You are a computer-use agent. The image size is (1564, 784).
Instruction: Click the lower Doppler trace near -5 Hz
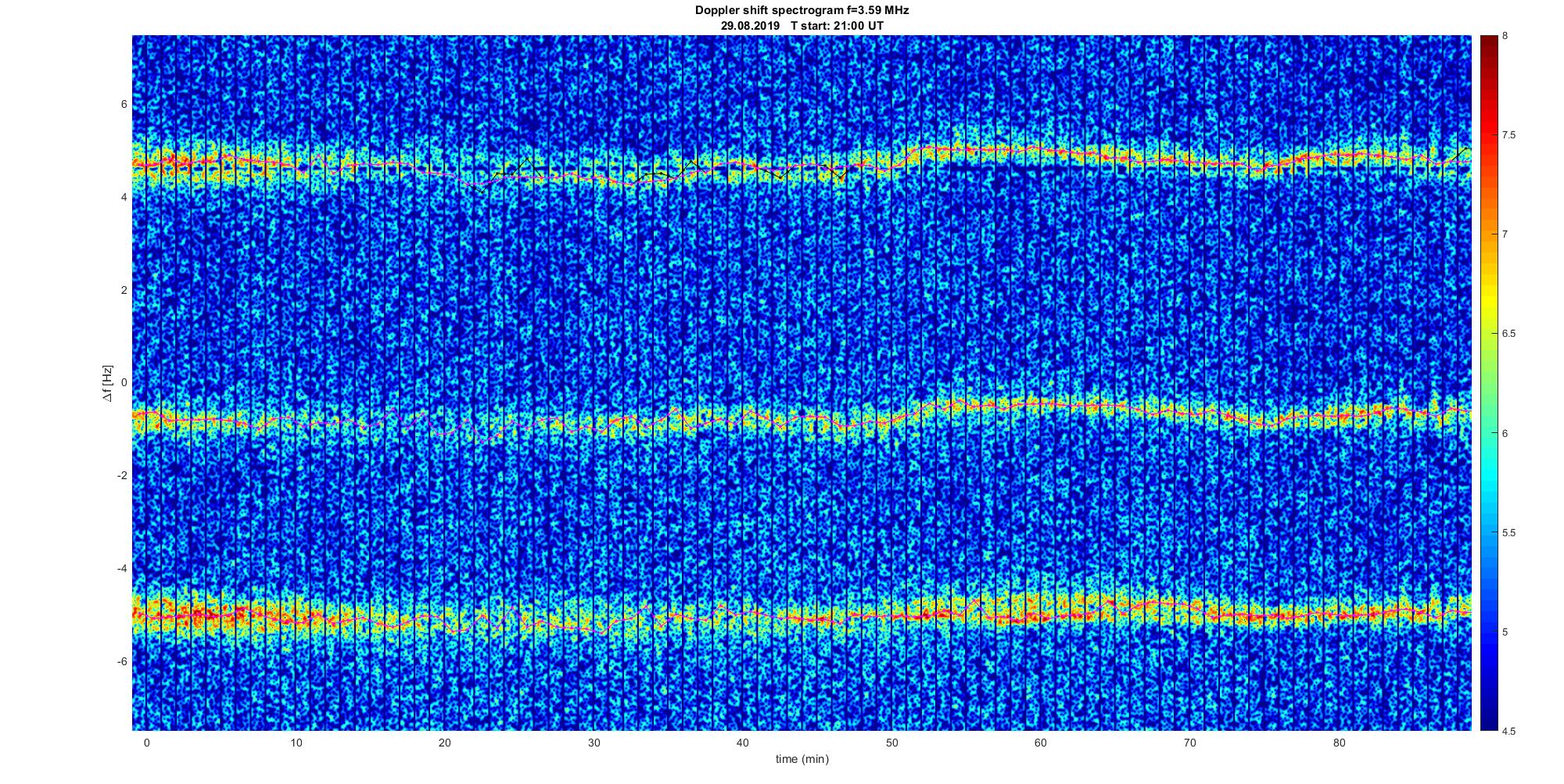pyautogui.click(x=802, y=617)
